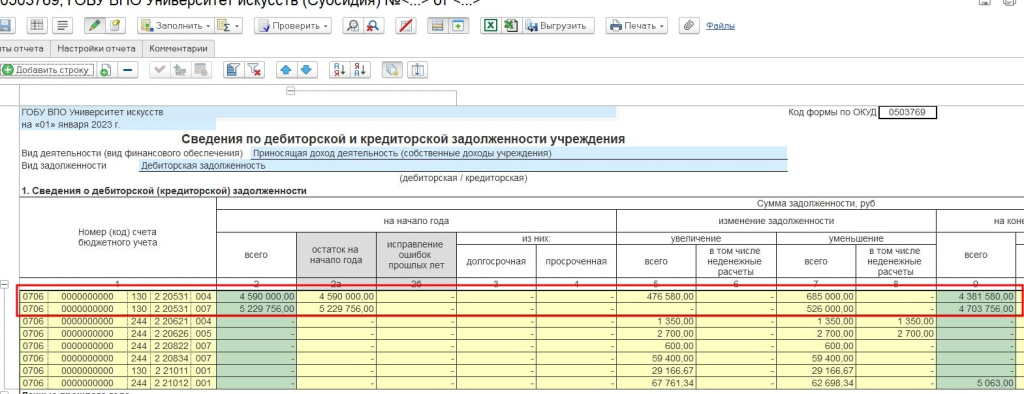Click the grayed checkmark icon

[x=158, y=70]
